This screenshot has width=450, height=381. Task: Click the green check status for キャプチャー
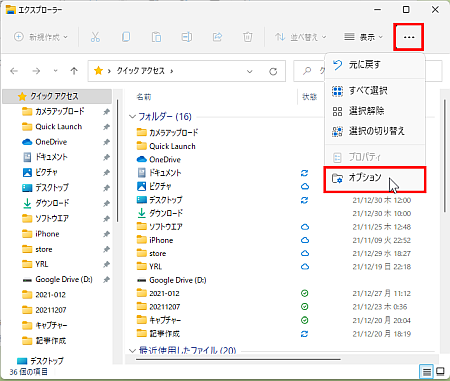[304, 320]
